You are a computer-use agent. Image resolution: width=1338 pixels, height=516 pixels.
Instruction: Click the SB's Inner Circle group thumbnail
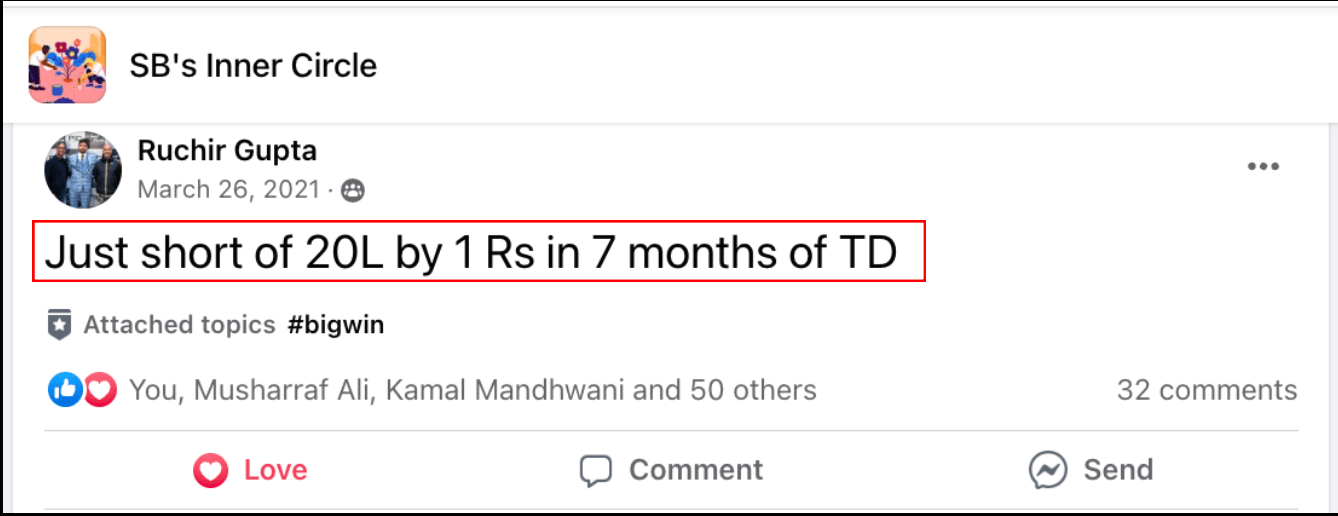click(68, 65)
